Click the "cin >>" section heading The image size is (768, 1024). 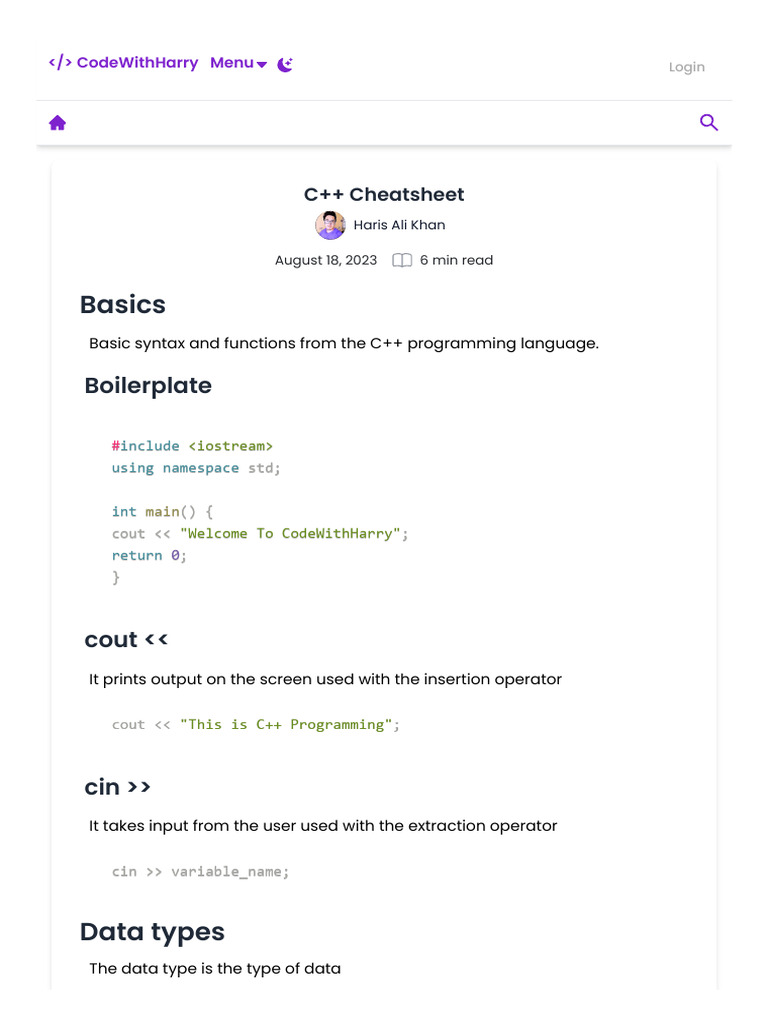point(118,787)
